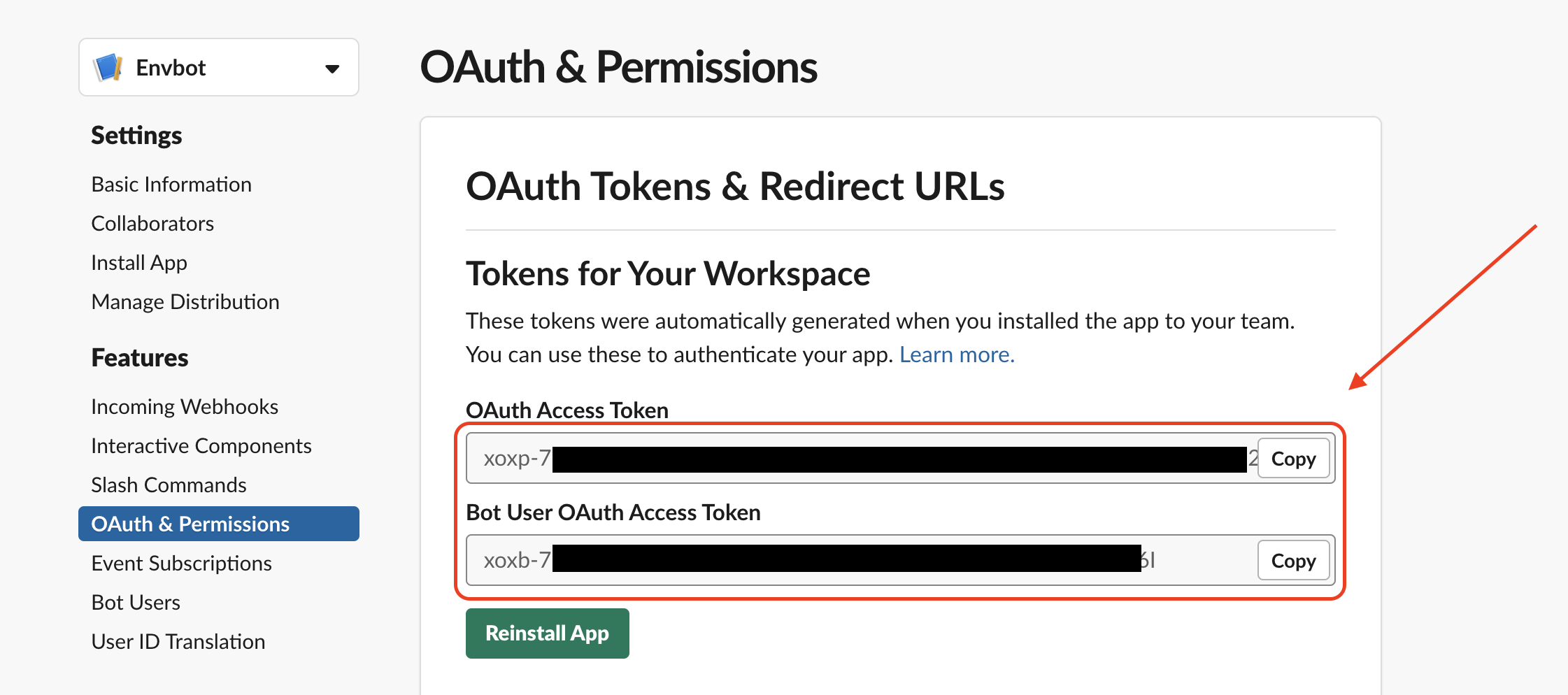Go to the Collaborators page
This screenshot has height=695, width=1568.
pos(152,224)
